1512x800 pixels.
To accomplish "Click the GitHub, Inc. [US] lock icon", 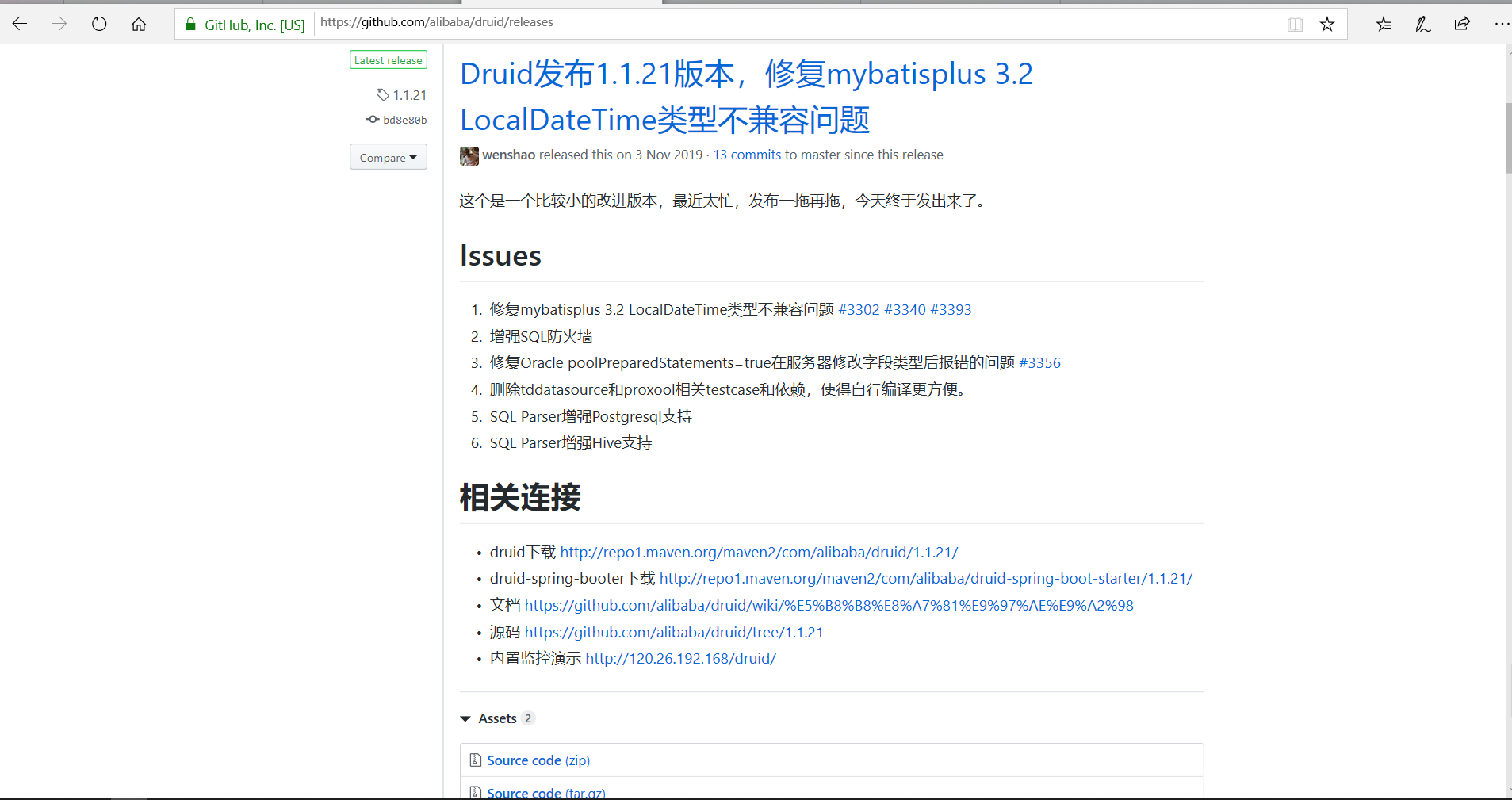I will (x=190, y=23).
